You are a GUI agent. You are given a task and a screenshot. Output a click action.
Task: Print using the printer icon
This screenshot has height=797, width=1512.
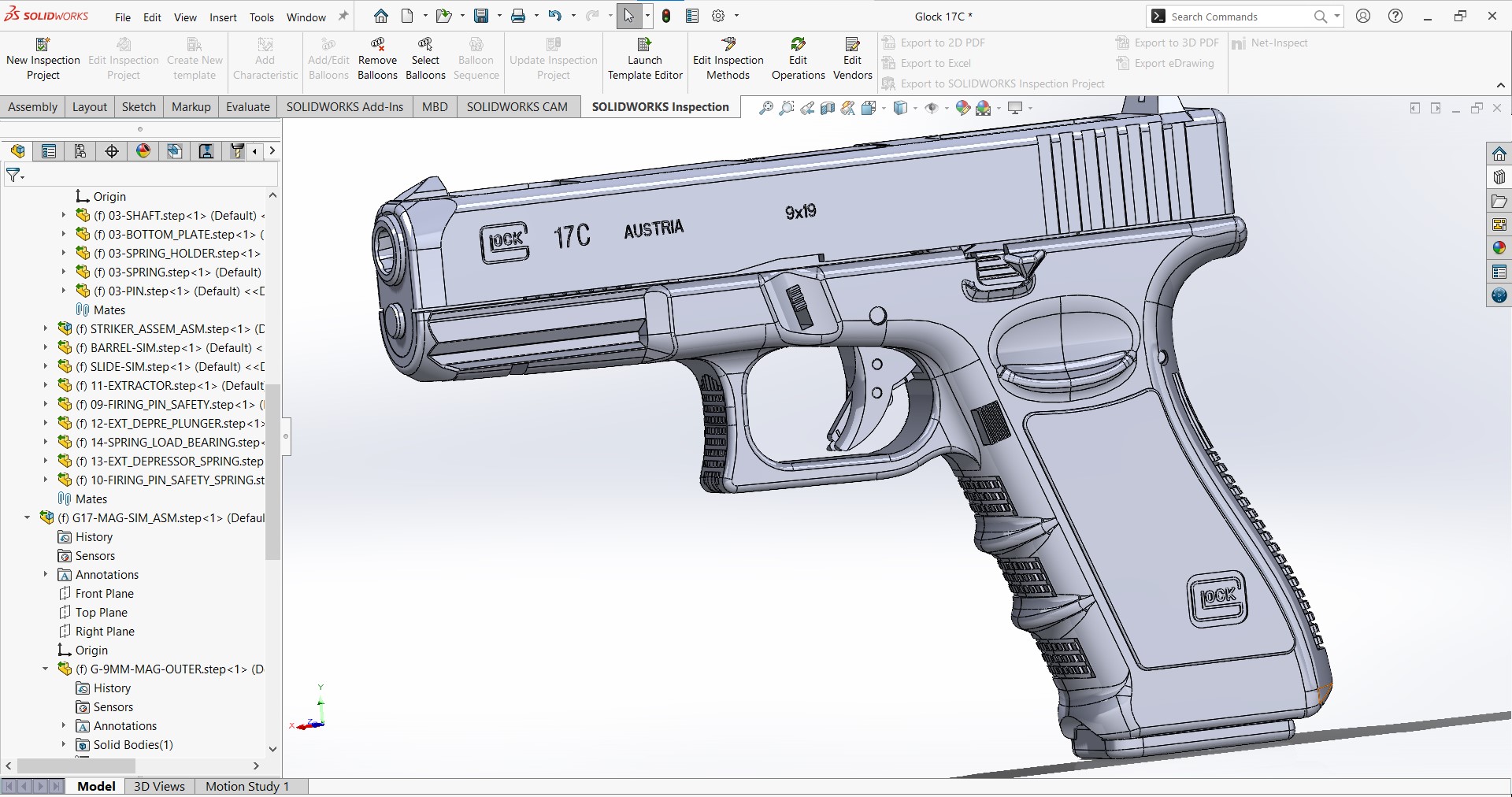518,16
